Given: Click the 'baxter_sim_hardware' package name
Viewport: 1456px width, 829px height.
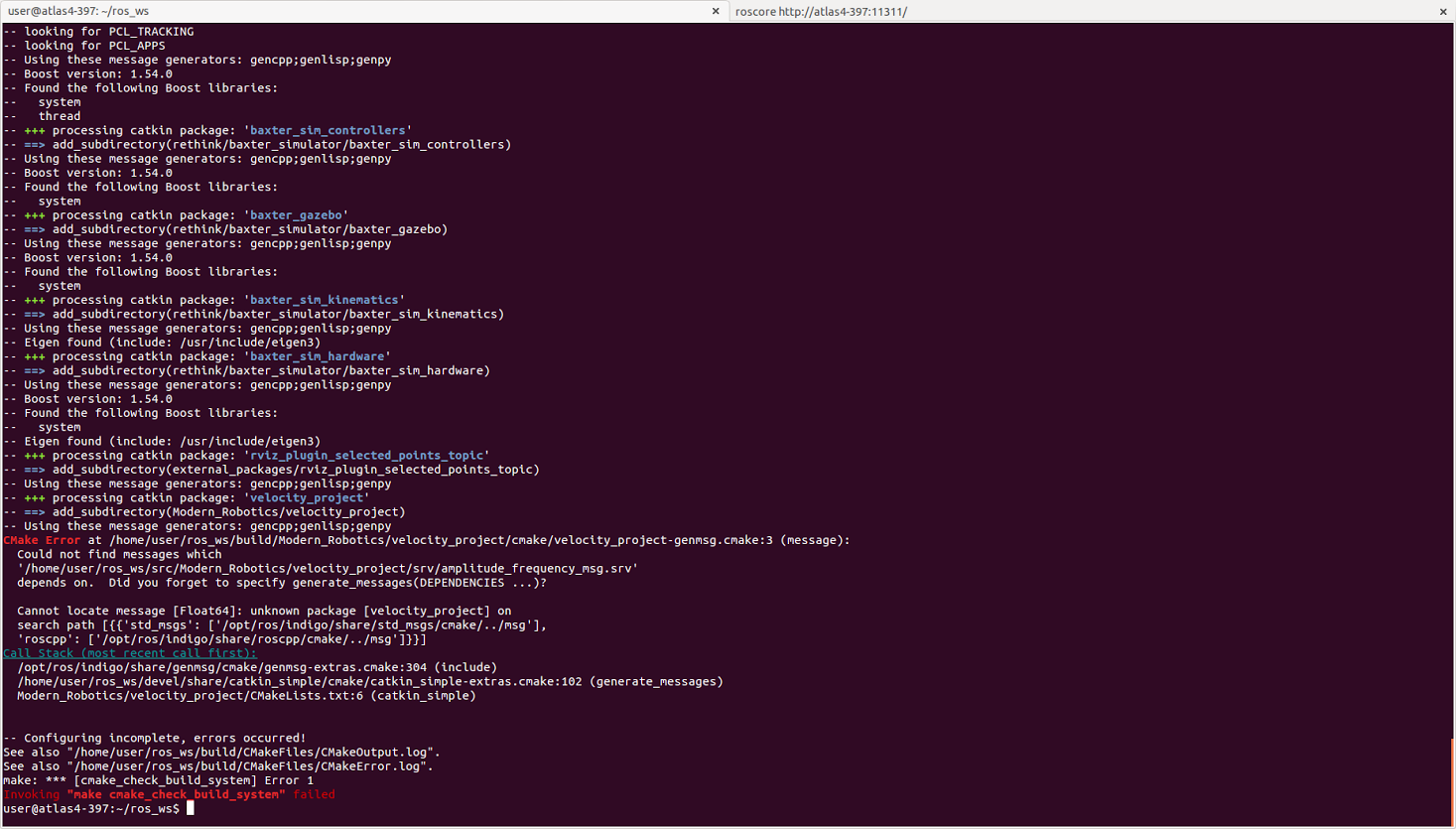Looking at the screenshot, I should (x=317, y=356).
